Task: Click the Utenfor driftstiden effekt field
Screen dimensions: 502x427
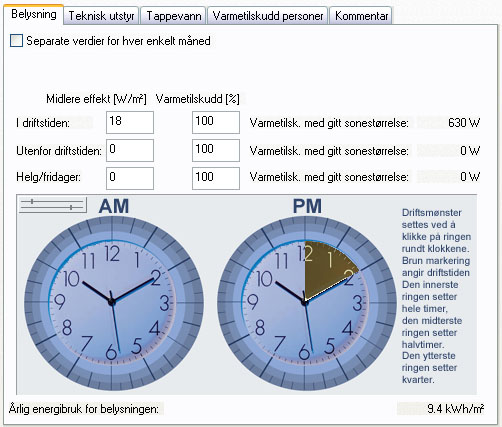Action: [x=130, y=150]
